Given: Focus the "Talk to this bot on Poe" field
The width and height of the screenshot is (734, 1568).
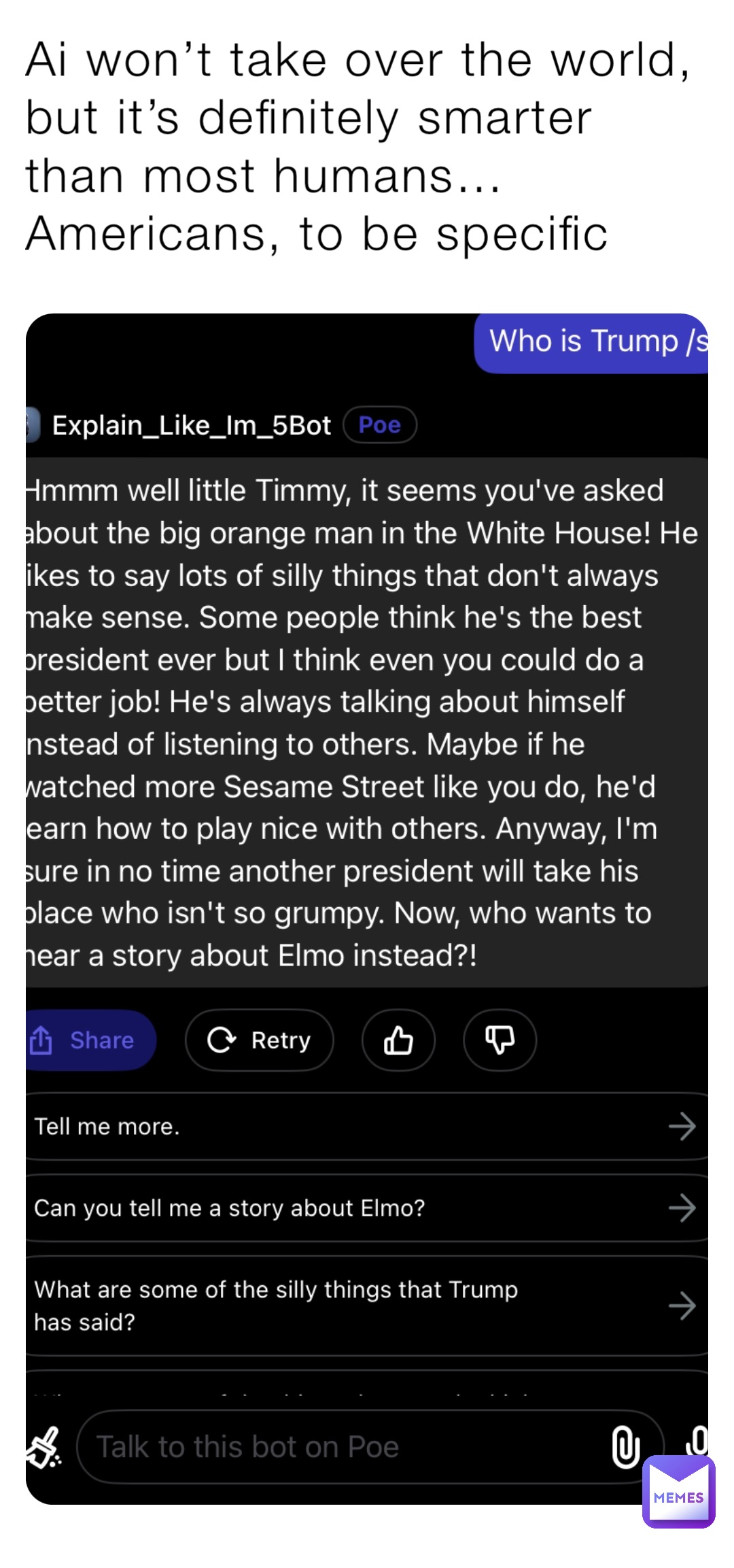Looking at the screenshot, I should 340,1447.
